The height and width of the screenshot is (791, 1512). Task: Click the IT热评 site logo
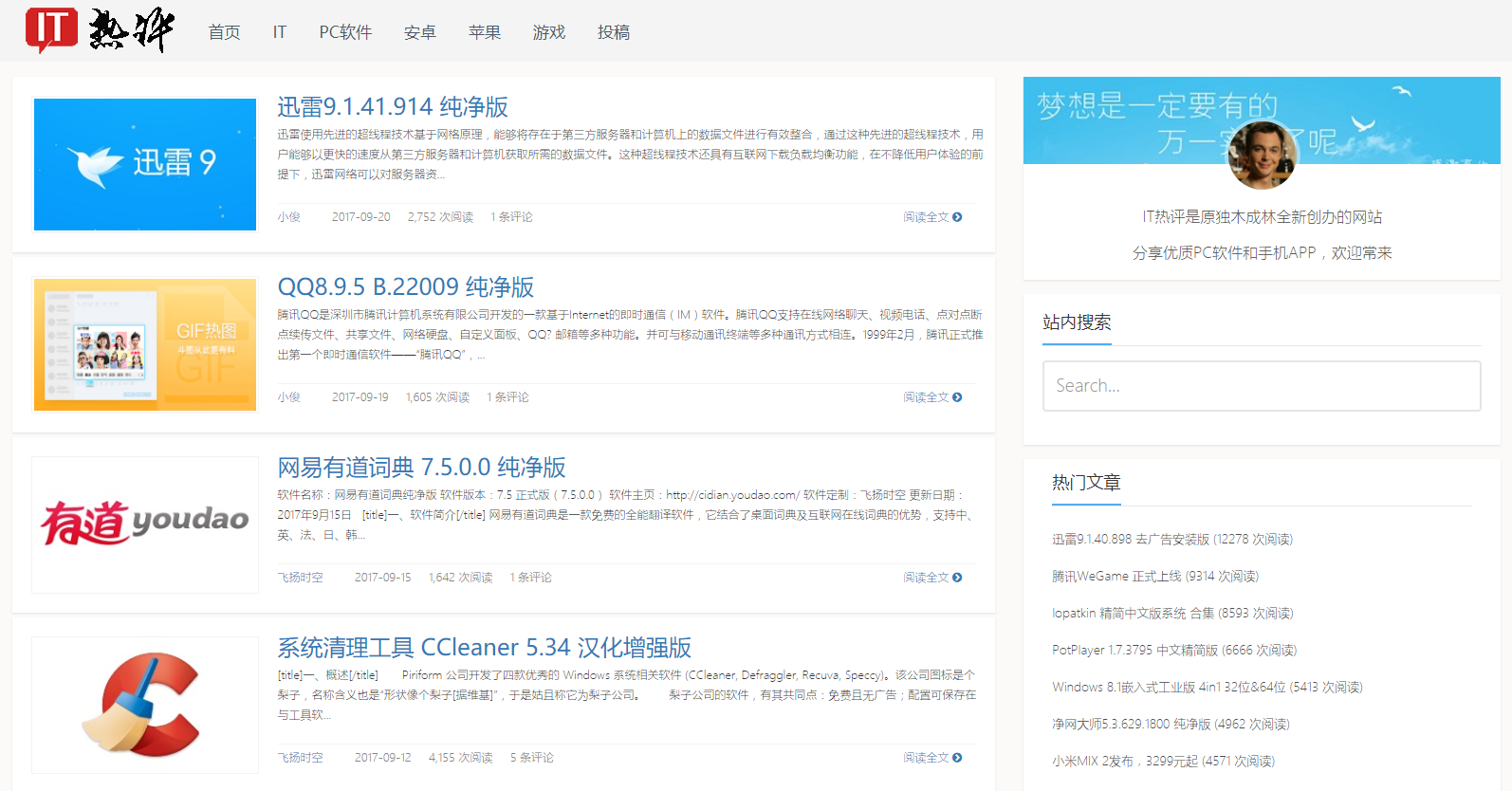pos(100,30)
